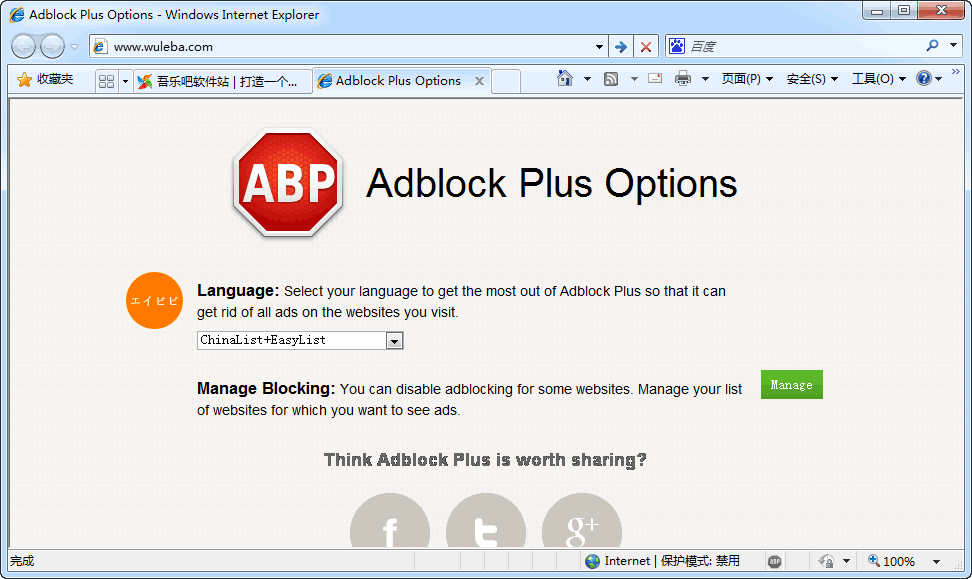Close the Internet Explorer window
Screen dimensions: 972x579
(x=941, y=11)
